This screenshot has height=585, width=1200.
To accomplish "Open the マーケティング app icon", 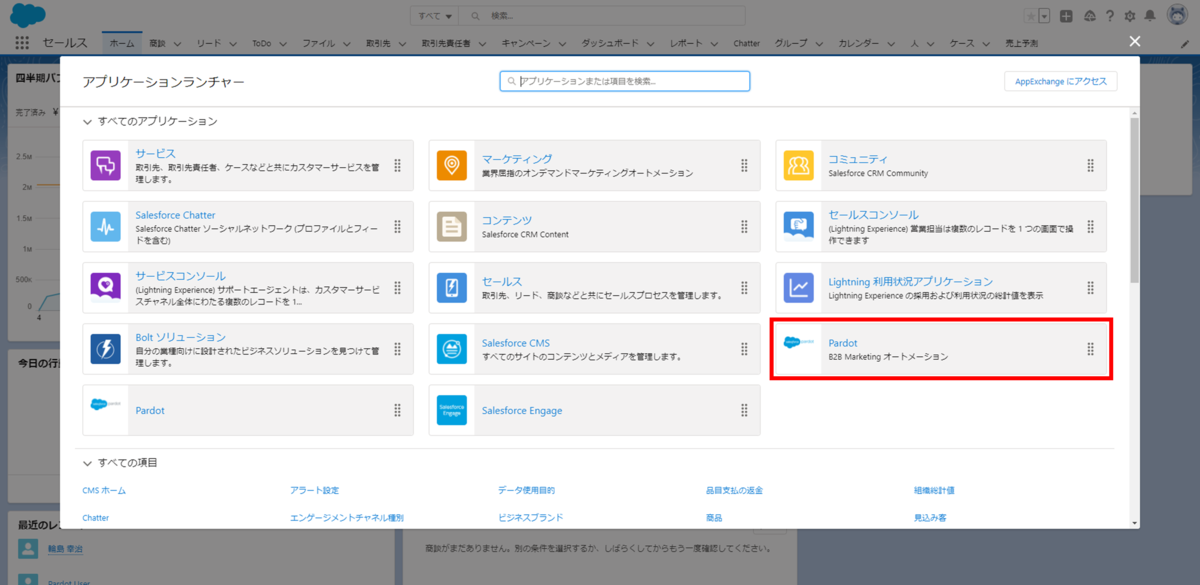I will click(452, 165).
